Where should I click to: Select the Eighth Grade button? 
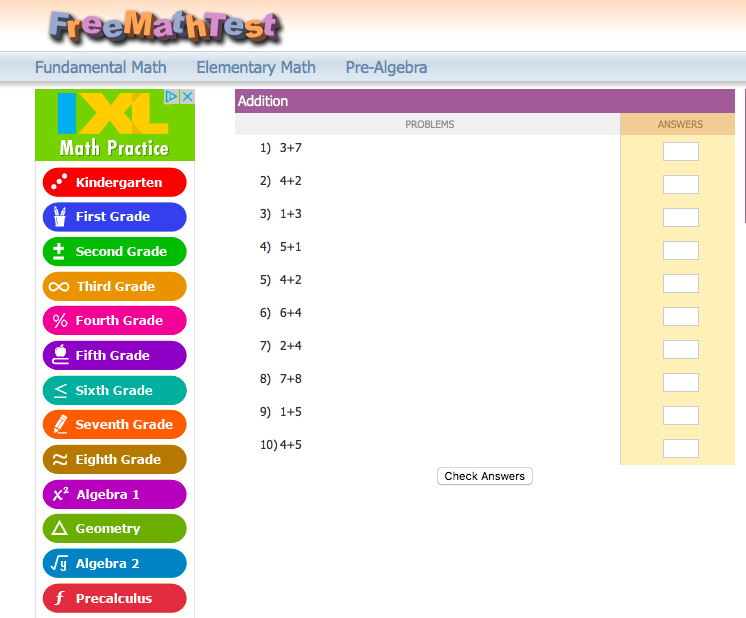(115, 460)
